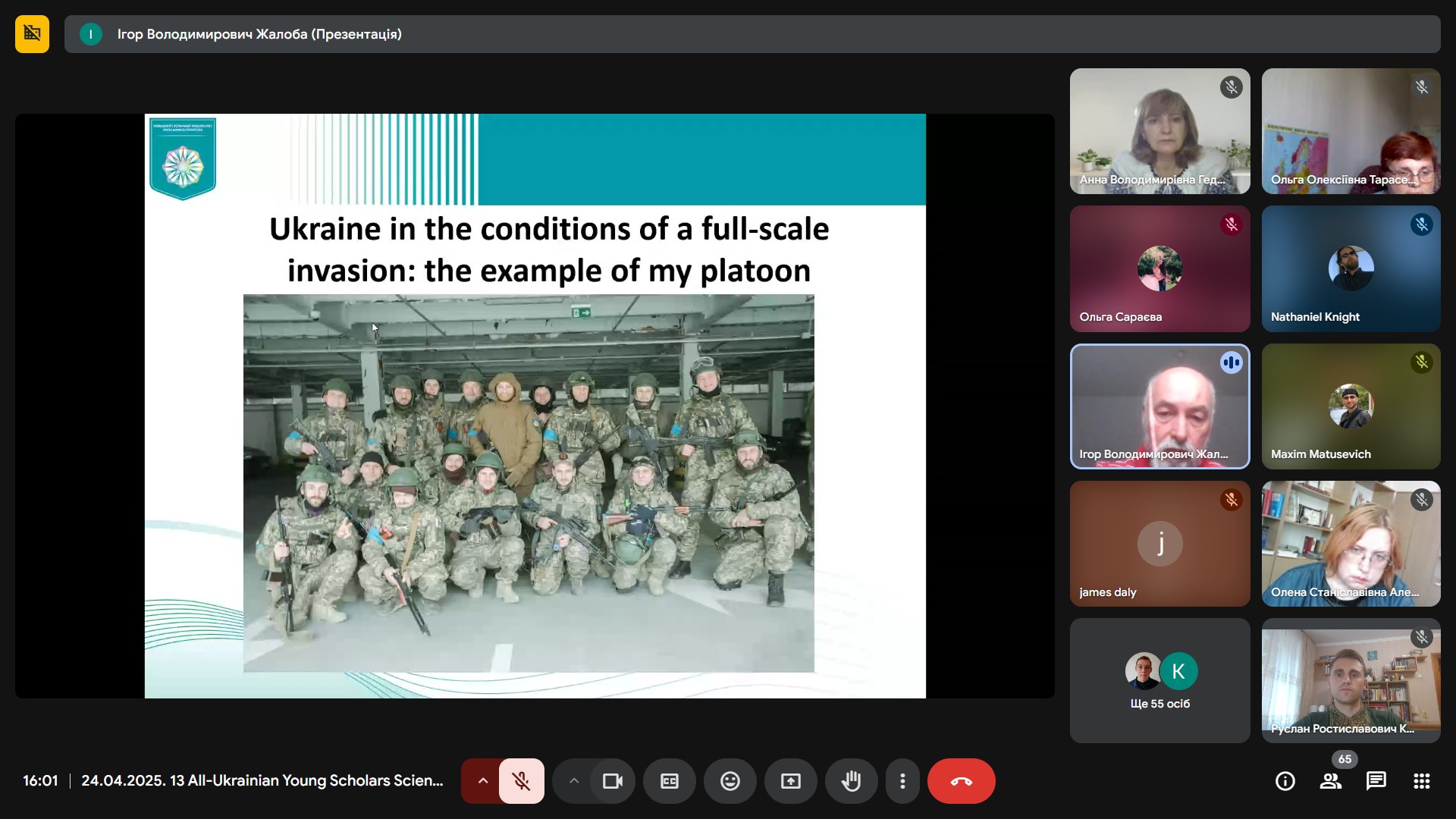The width and height of the screenshot is (1456, 819).
Task: Click the raise hand icon
Action: pos(851,781)
